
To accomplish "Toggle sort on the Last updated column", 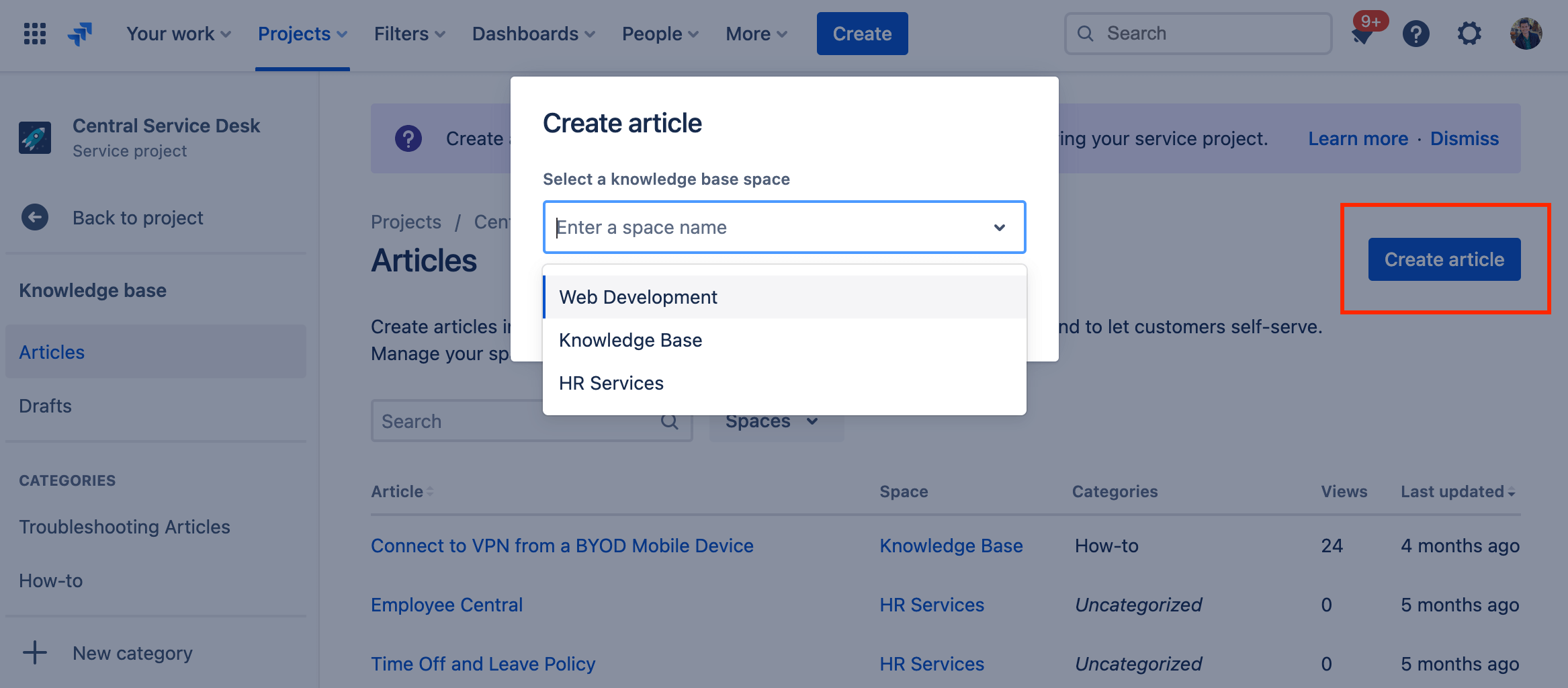I will click(1457, 491).
